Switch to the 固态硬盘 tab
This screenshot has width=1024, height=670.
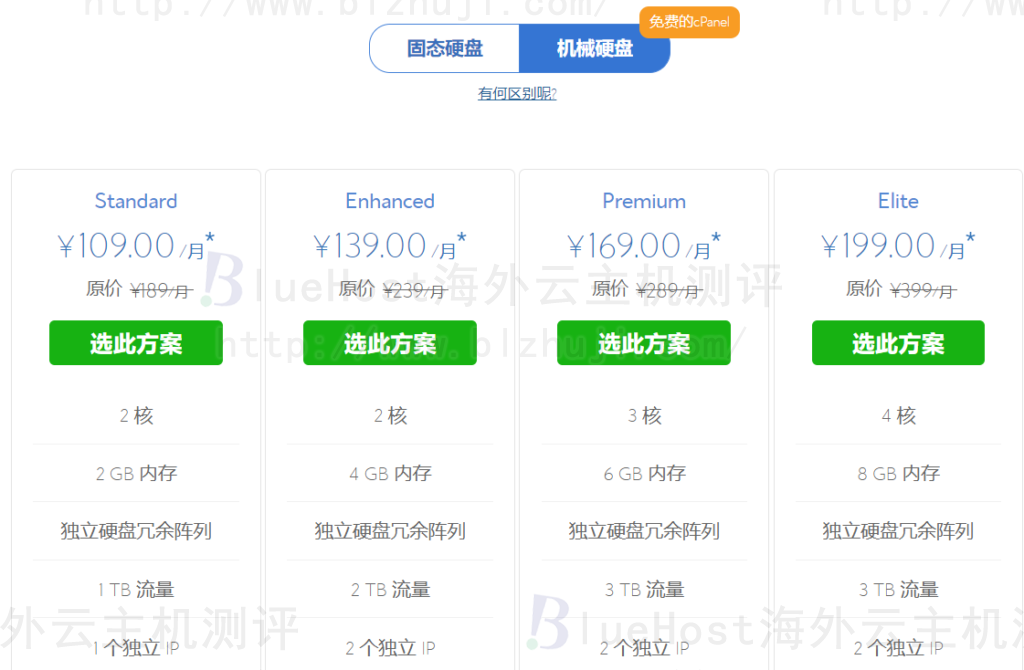coord(445,48)
